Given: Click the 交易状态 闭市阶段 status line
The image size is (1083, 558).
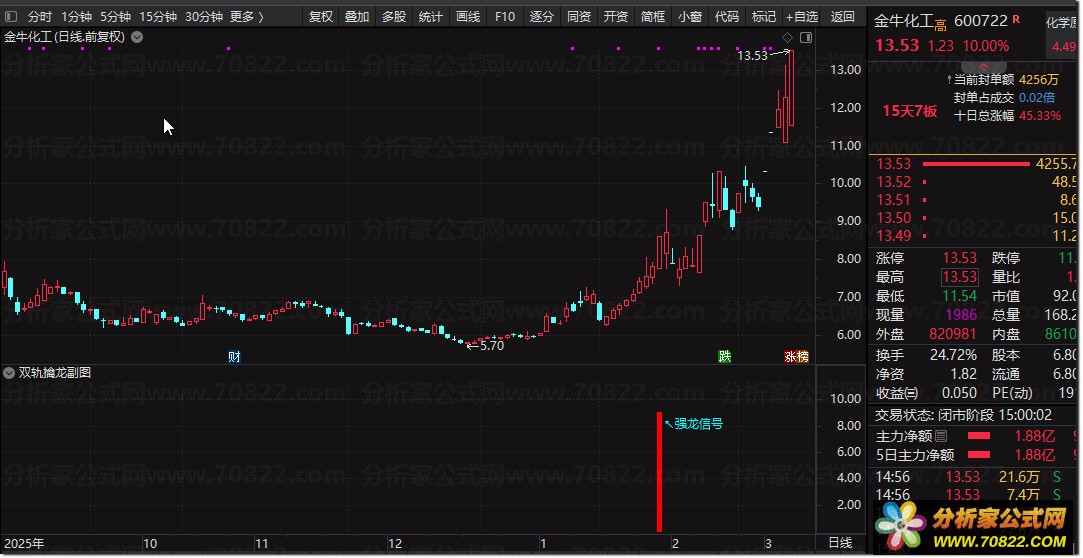Looking at the screenshot, I should point(964,415).
